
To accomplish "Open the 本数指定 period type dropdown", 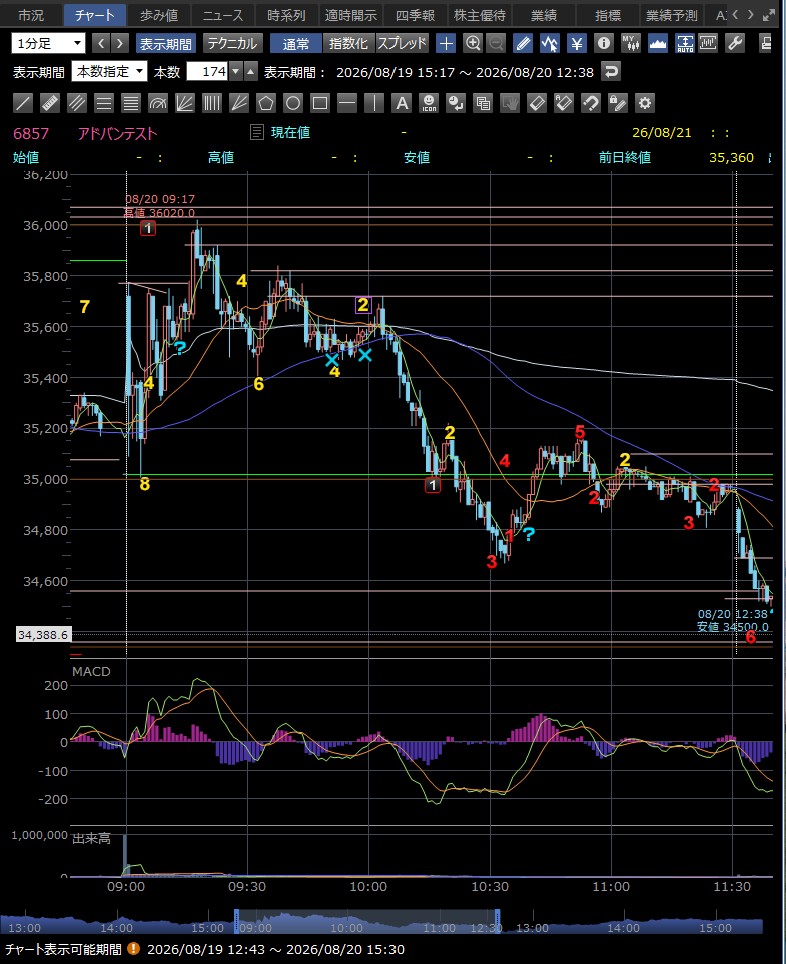I will pyautogui.click(x=109, y=71).
